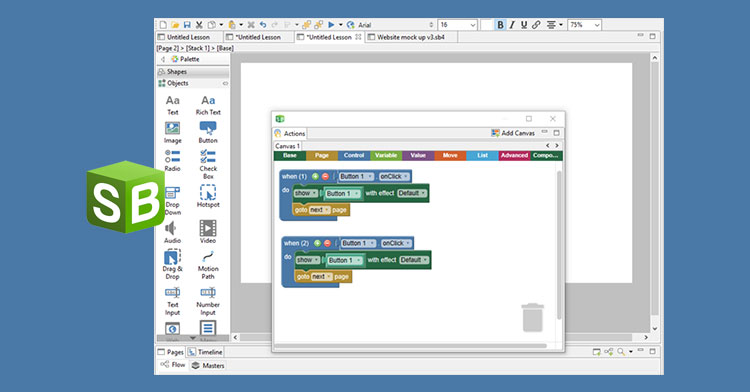The height and width of the screenshot is (392, 750).
Task: Click green plus on the when (2) block
Action: pos(317,243)
